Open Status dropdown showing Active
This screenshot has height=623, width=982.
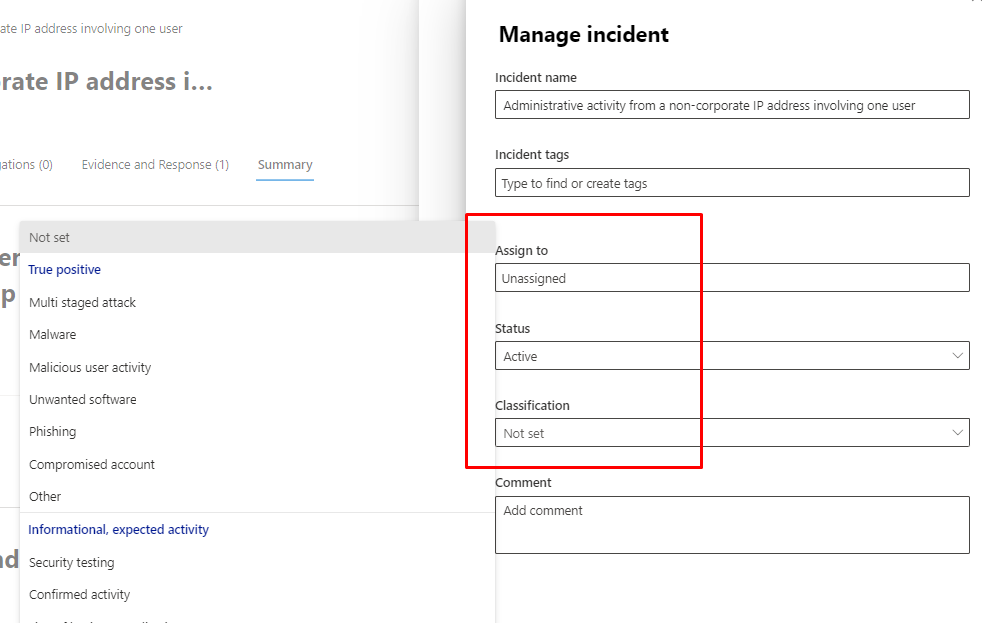[x=730, y=356]
